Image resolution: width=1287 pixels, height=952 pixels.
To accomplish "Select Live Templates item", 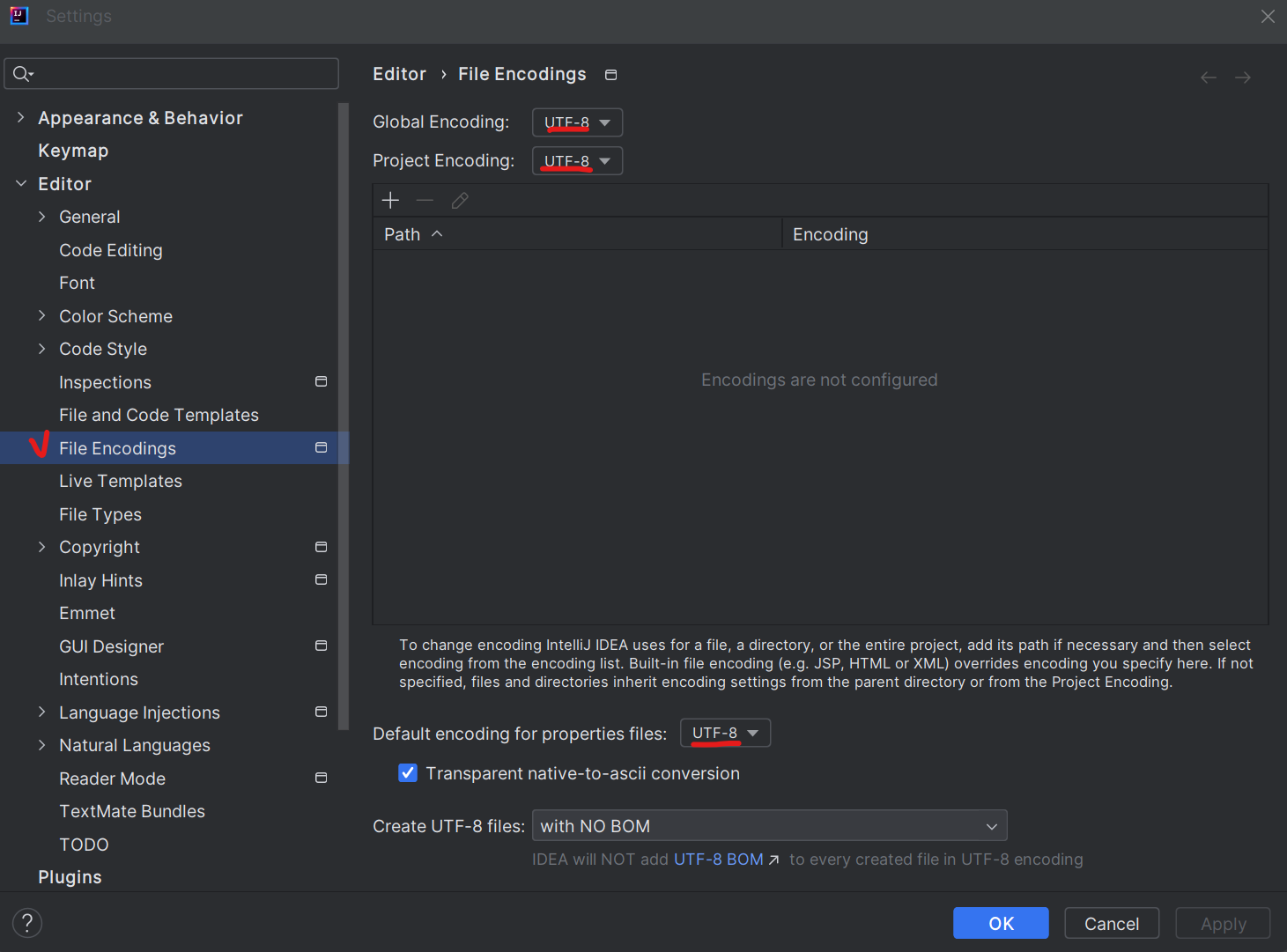I will (x=121, y=481).
